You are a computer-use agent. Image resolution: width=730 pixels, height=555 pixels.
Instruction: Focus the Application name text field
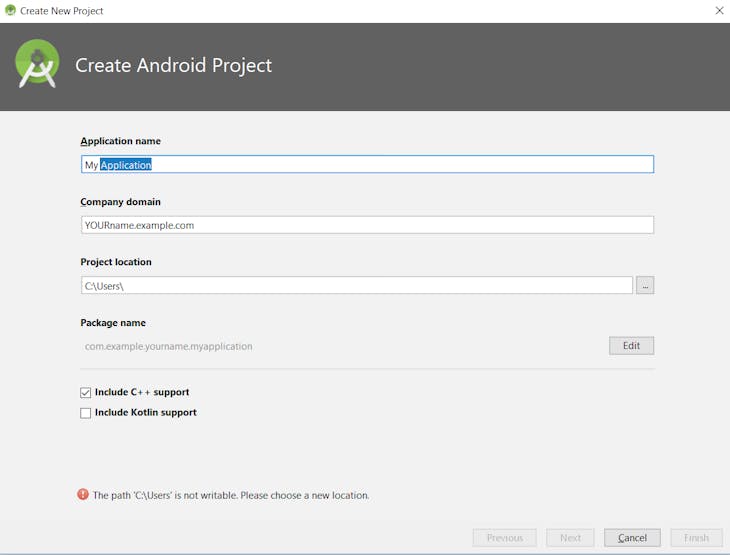click(367, 164)
